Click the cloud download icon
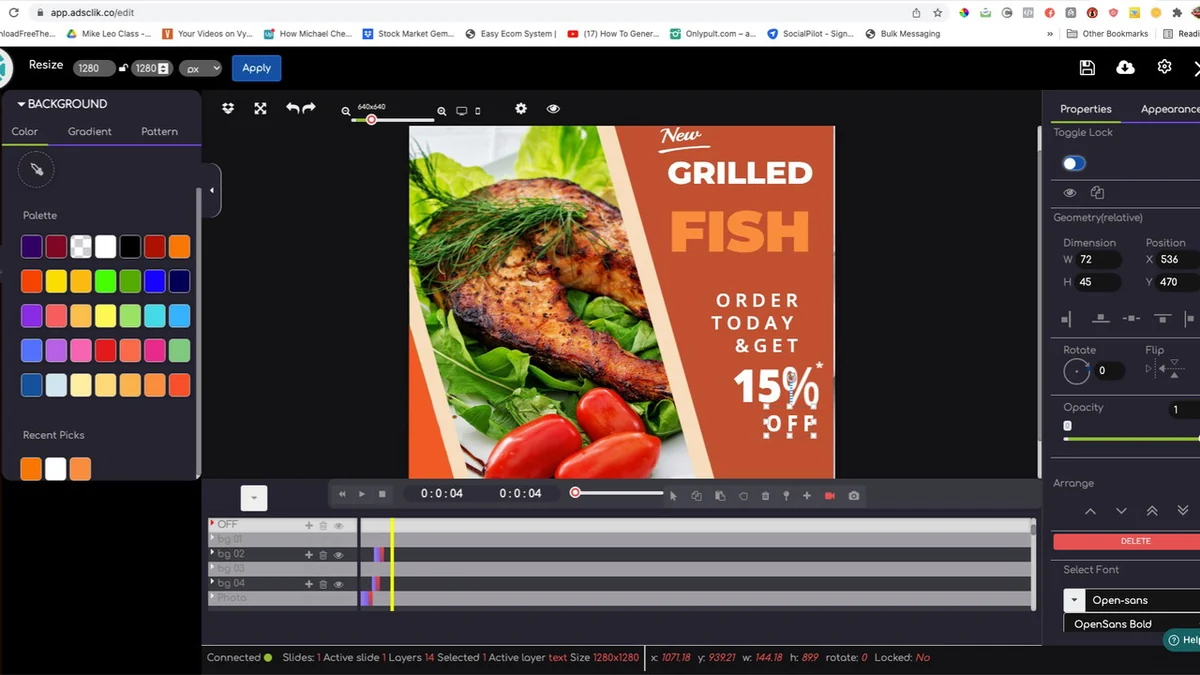This screenshot has height=675, width=1200. tap(1125, 67)
